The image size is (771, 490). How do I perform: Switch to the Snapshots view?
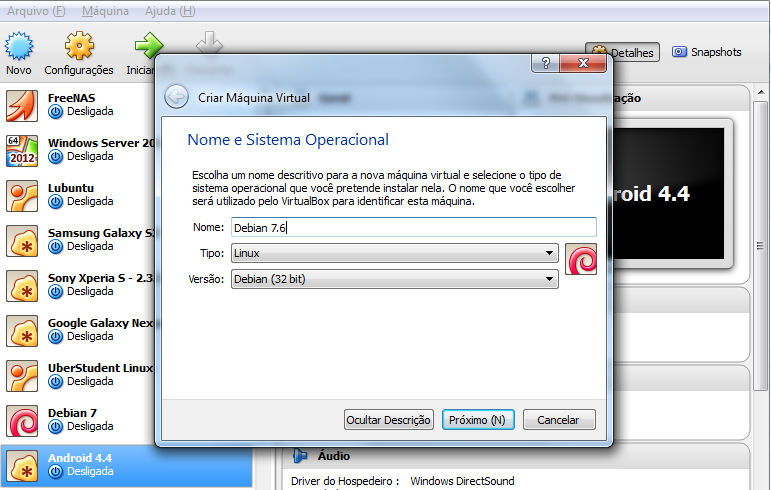coord(707,52)
